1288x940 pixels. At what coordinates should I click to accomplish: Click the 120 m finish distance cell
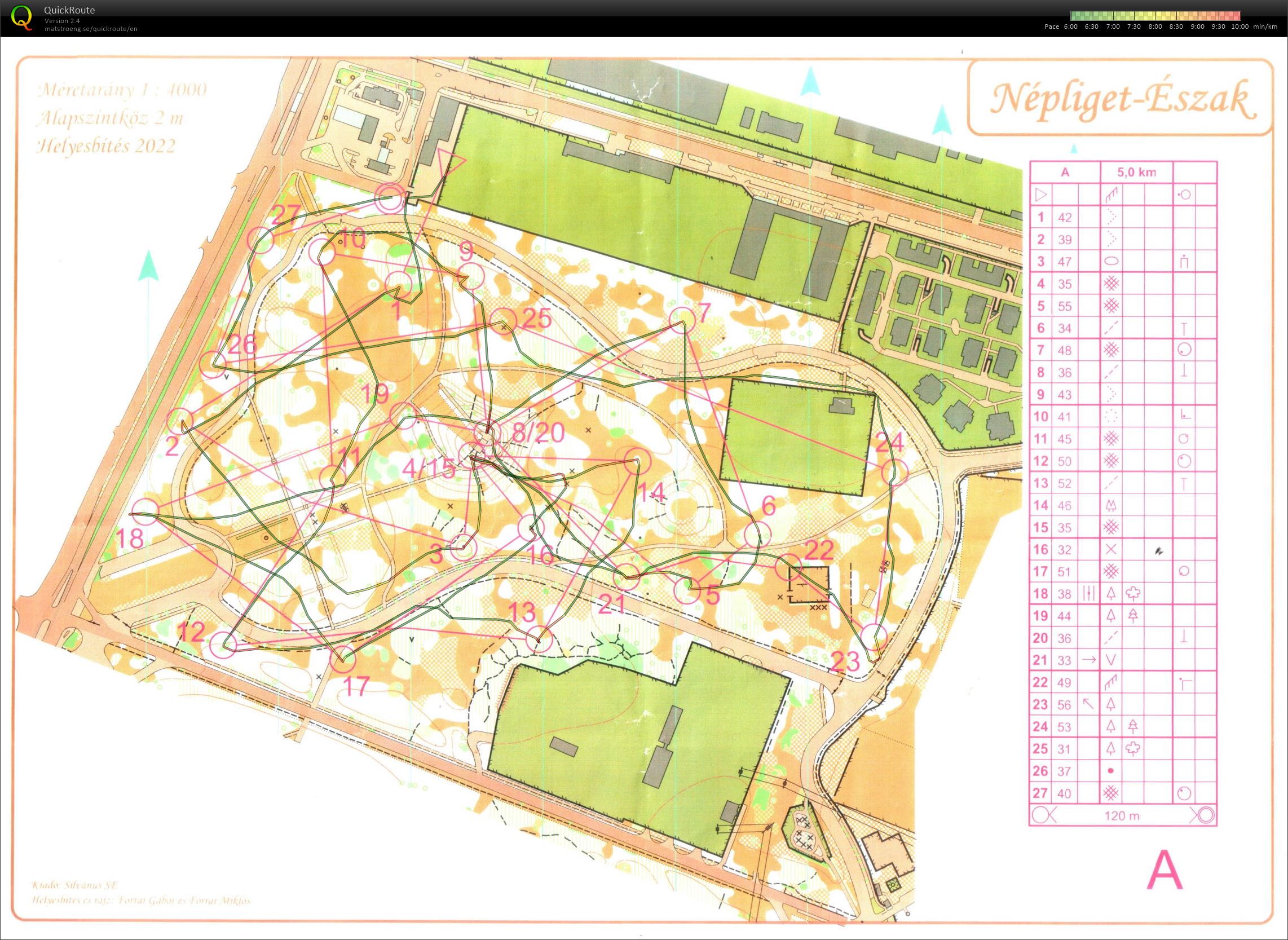click(1123, 815)
